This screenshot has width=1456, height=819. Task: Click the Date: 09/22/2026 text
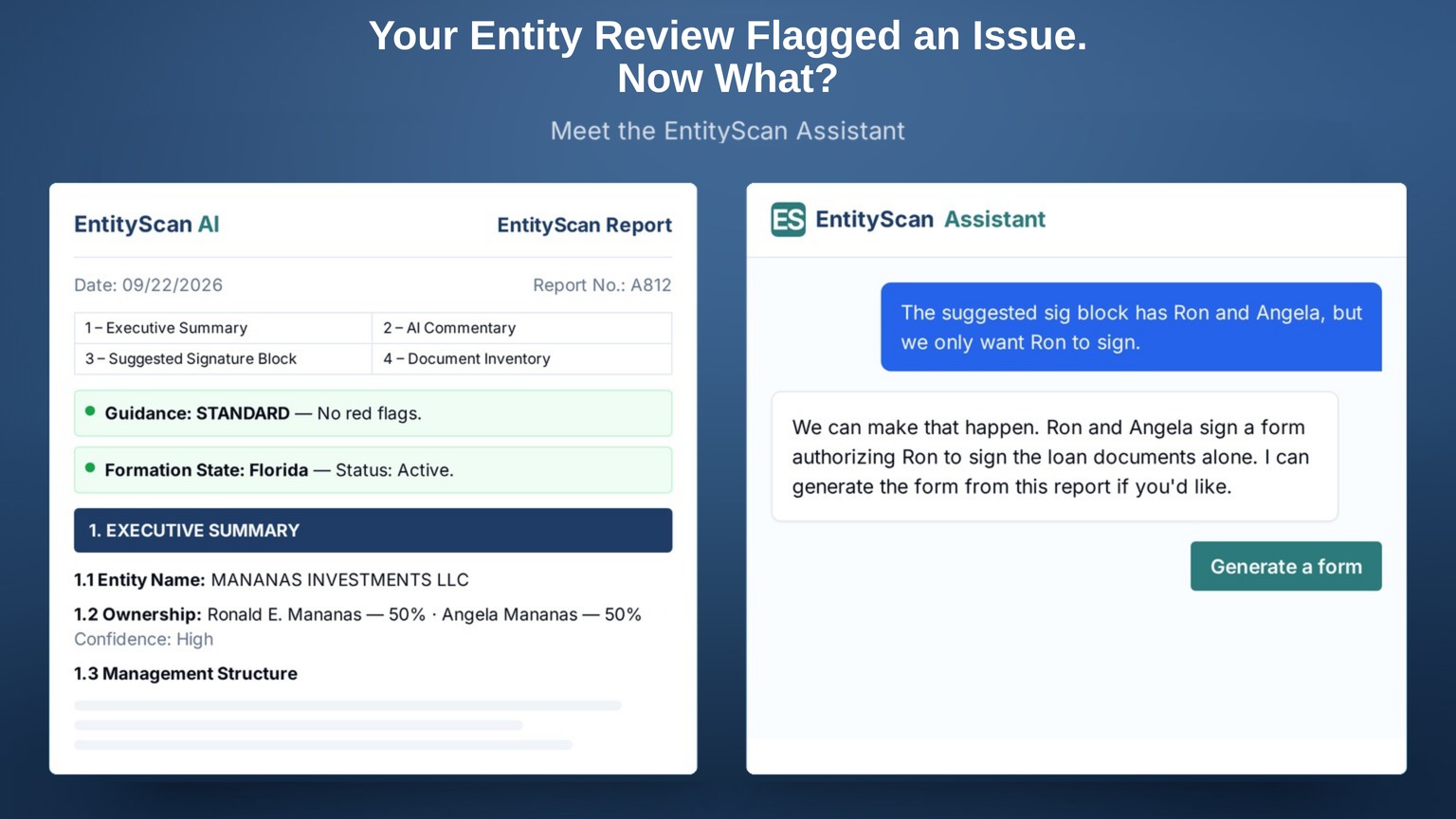point(149,285)
